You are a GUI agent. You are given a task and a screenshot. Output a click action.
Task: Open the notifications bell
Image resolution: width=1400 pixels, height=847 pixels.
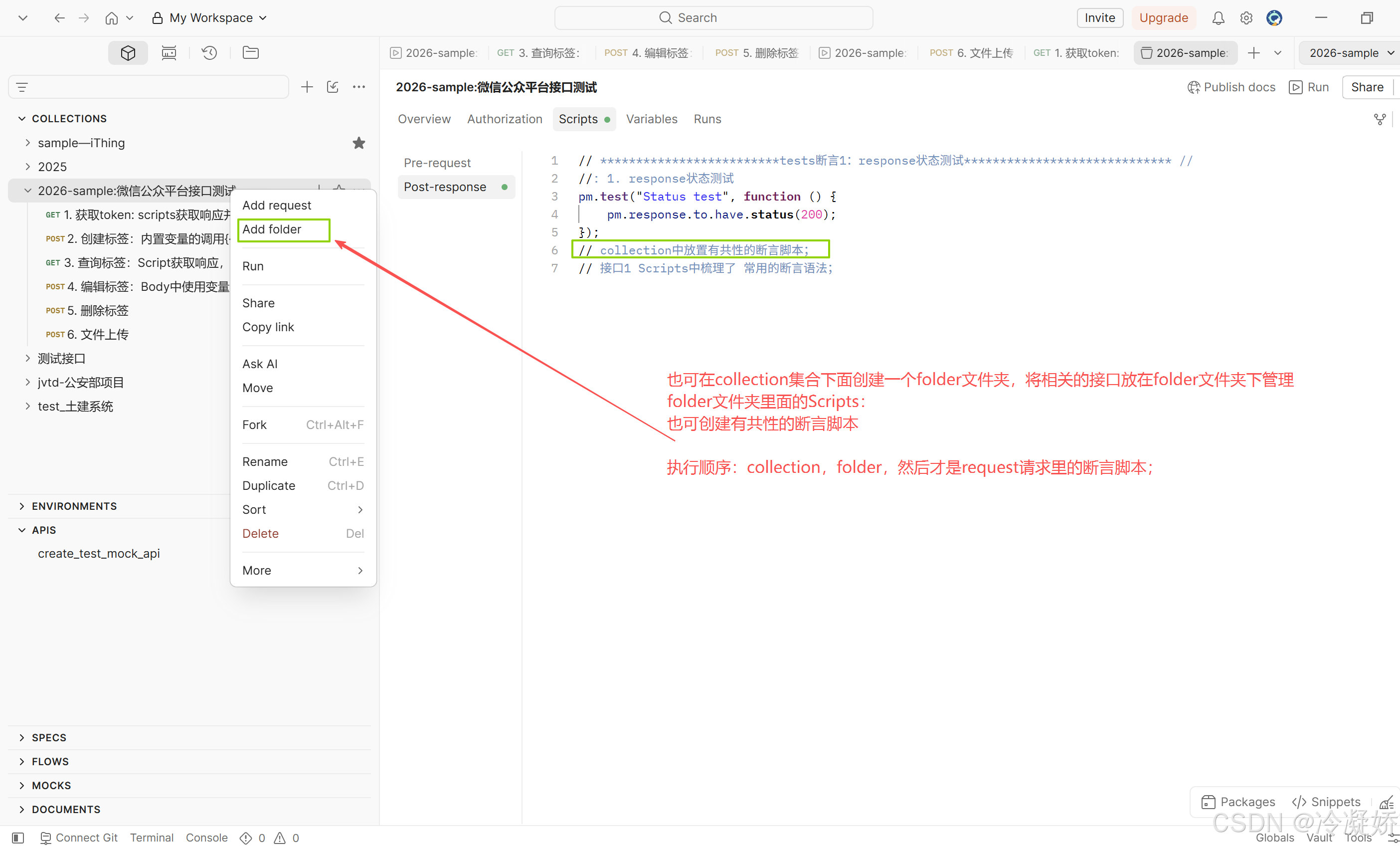tap(1218, 18)
